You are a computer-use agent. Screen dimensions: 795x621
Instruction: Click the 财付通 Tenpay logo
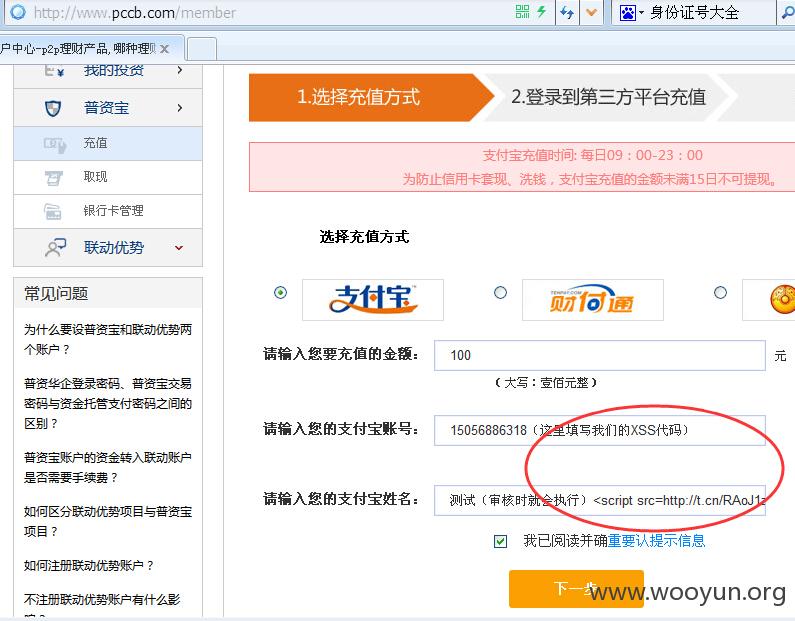(593, 300)
